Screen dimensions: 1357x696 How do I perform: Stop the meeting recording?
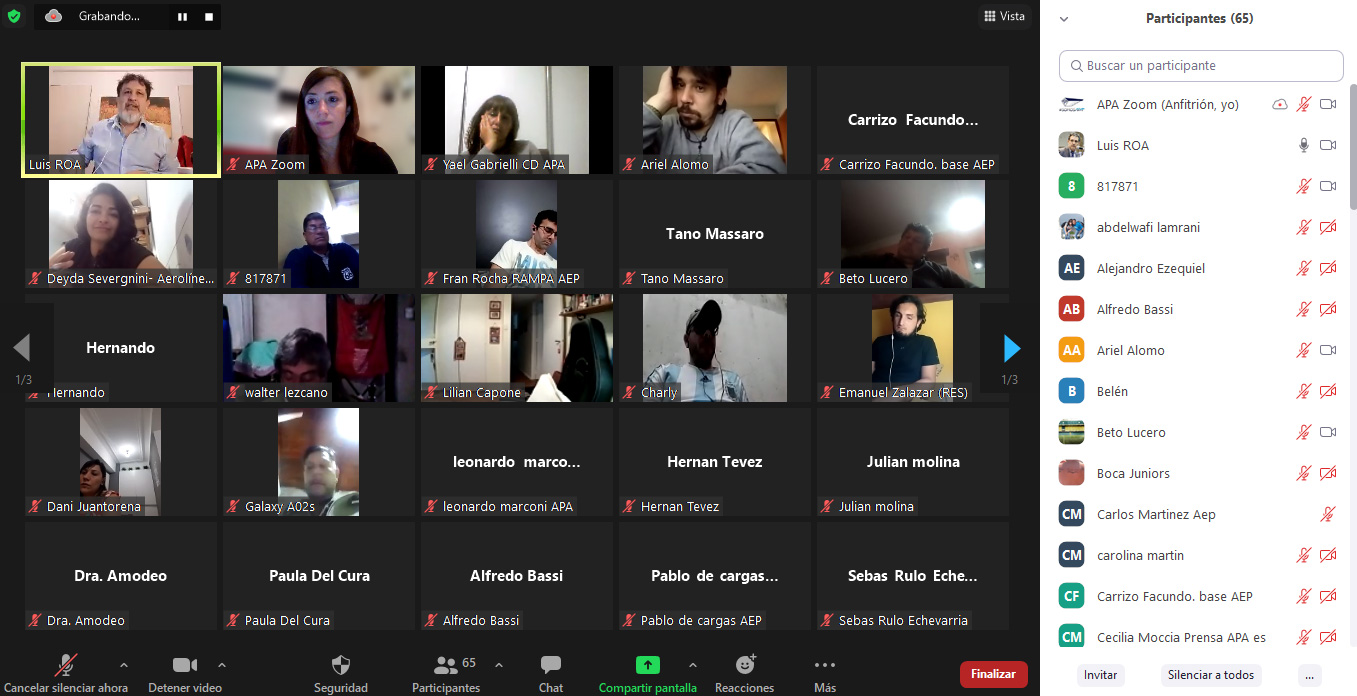(208, 16)
